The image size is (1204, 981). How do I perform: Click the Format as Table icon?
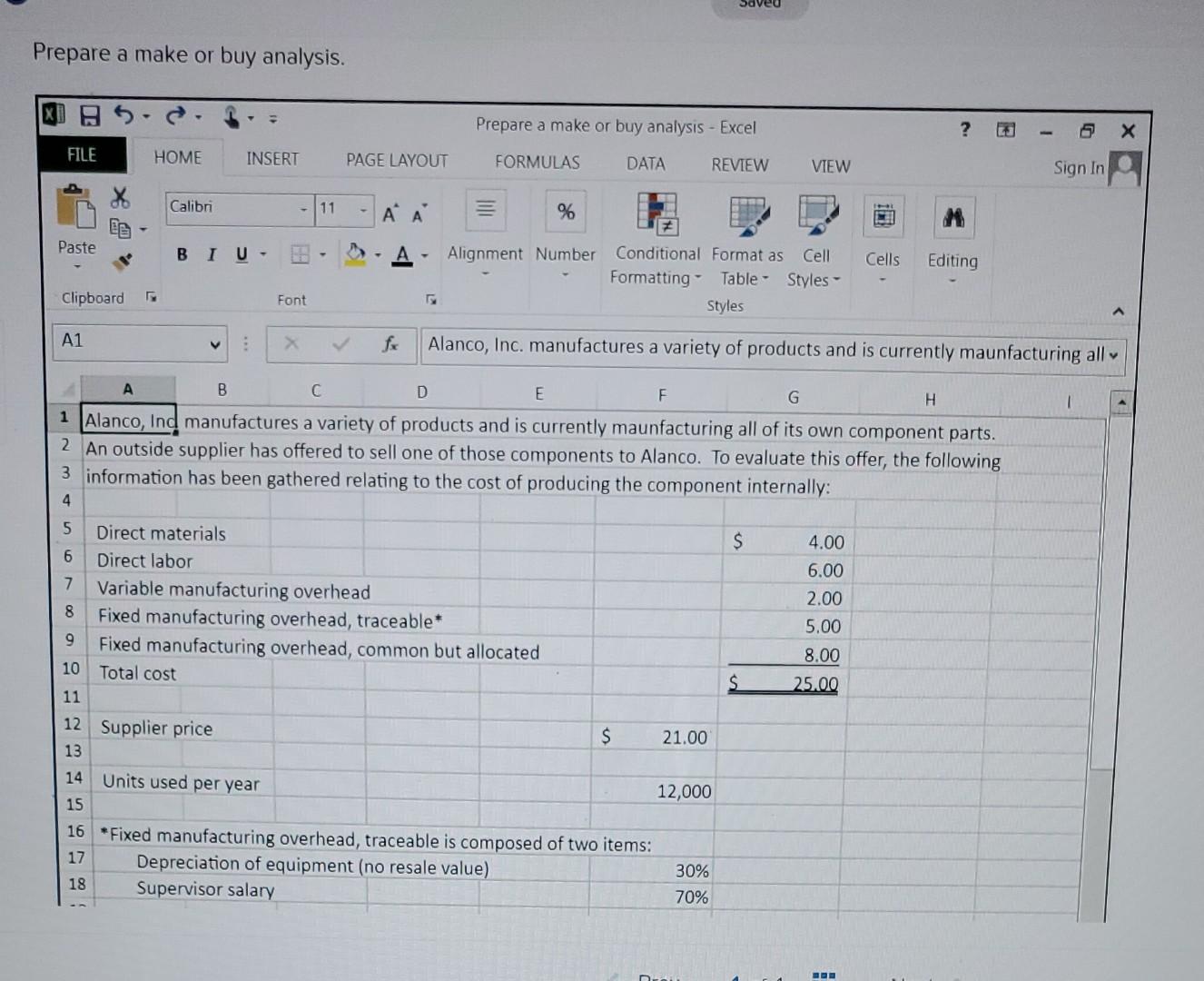[746, 218]
